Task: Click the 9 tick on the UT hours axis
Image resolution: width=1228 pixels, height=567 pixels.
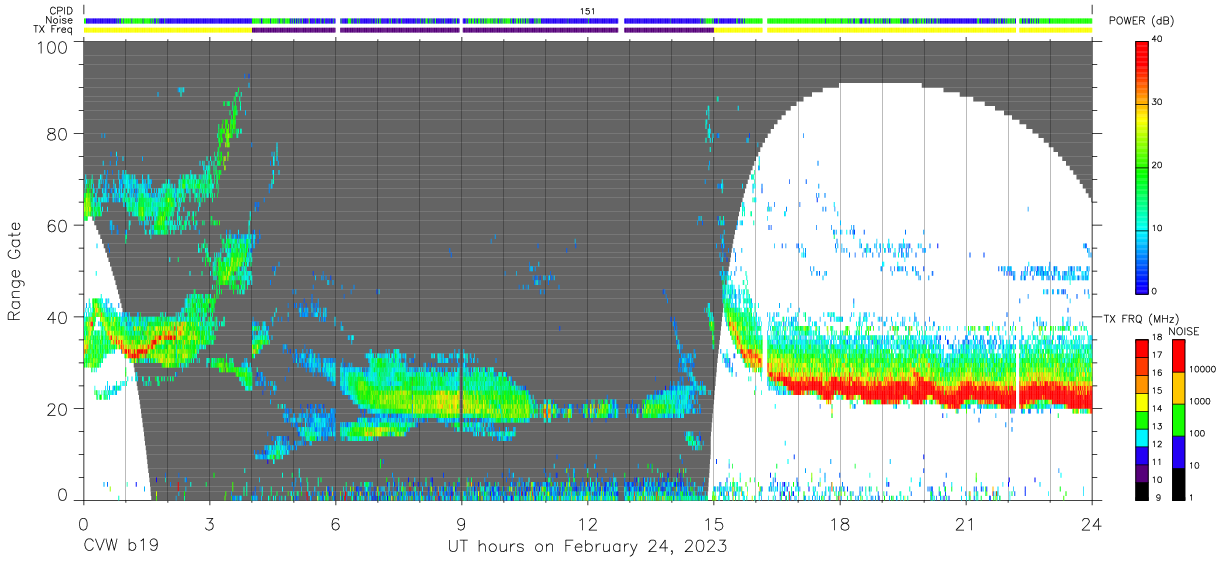Action: (461, 524)
